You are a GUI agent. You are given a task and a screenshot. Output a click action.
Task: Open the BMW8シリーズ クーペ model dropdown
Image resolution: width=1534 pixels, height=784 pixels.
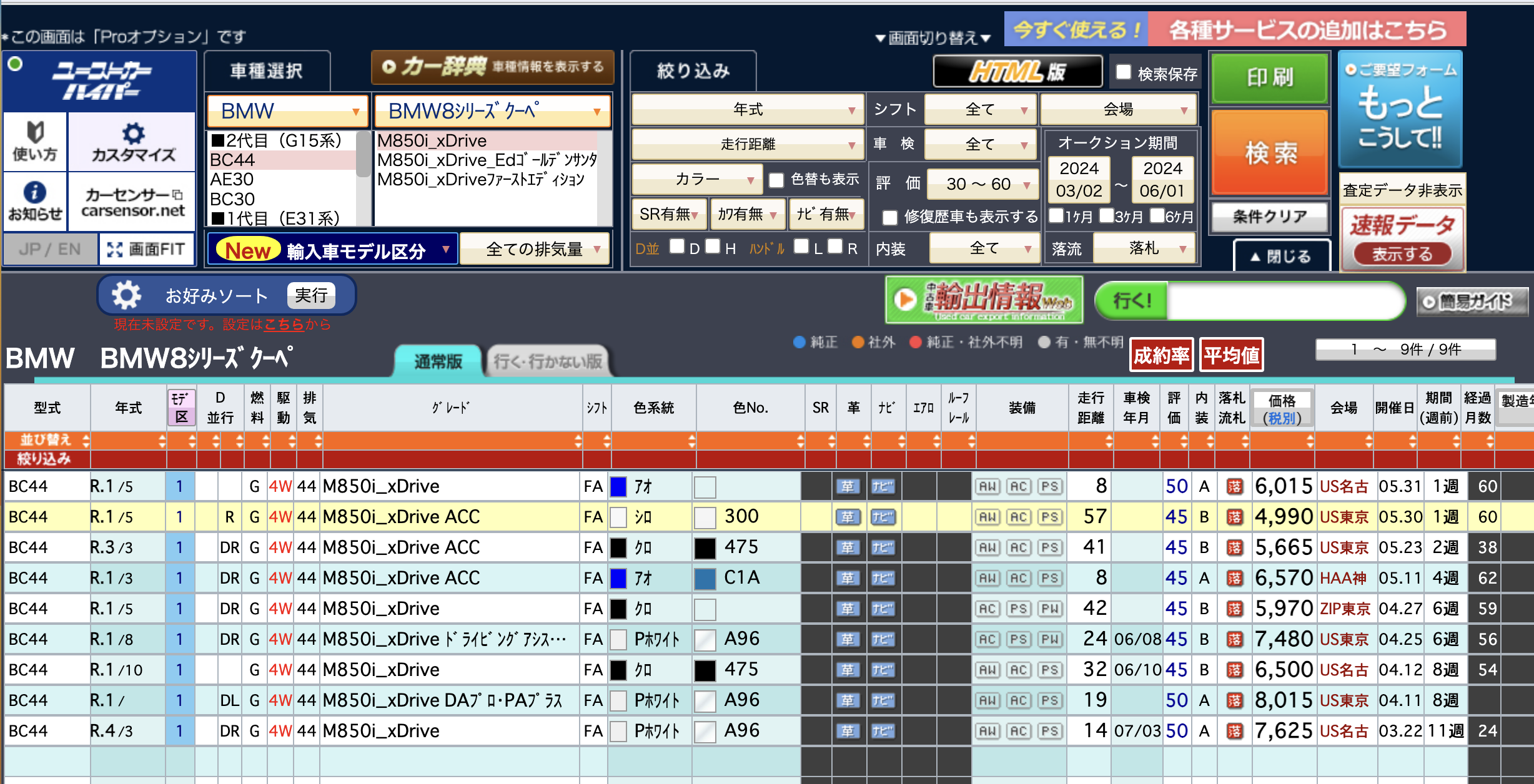click(492, 111)
